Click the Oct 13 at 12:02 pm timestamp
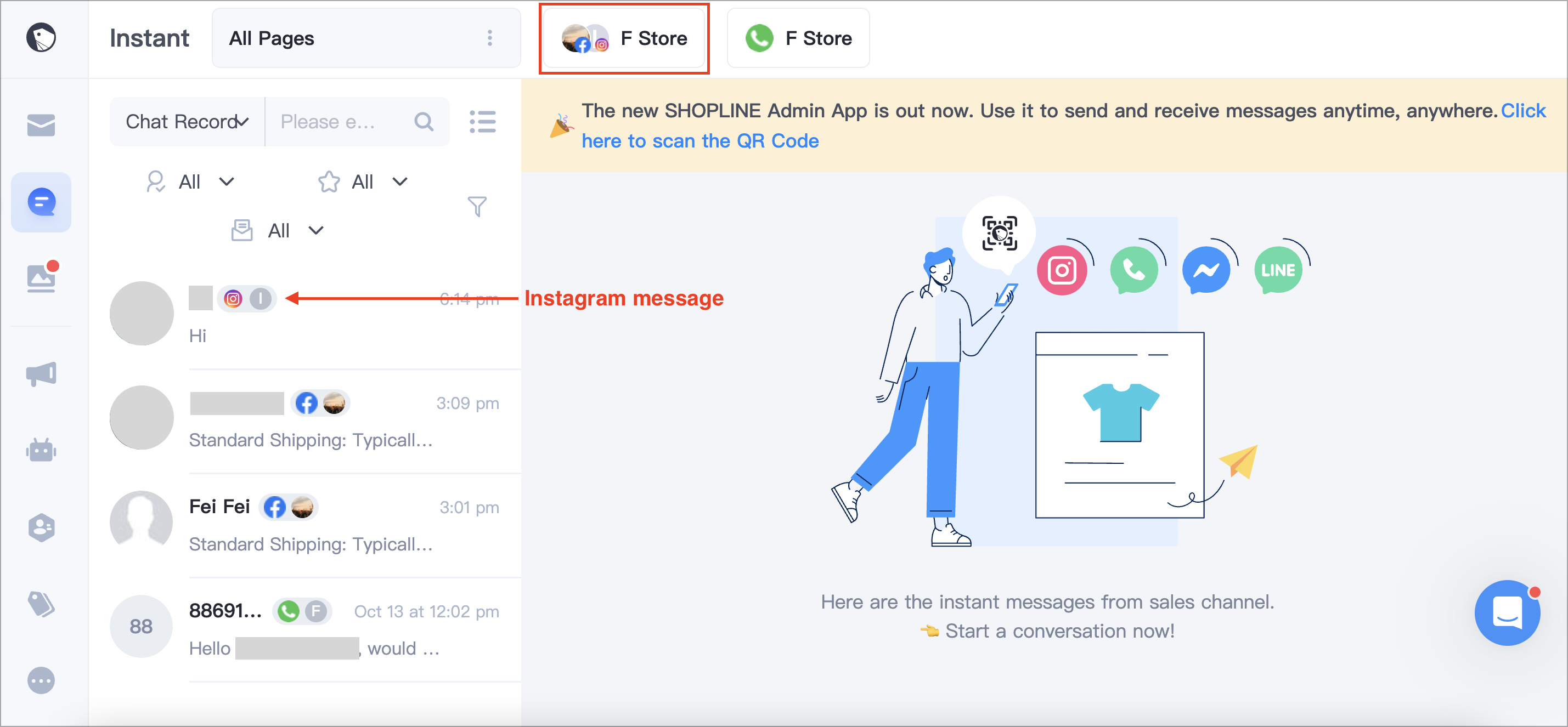This screenshot has height=727, width=1568. (x=427, y=611)
